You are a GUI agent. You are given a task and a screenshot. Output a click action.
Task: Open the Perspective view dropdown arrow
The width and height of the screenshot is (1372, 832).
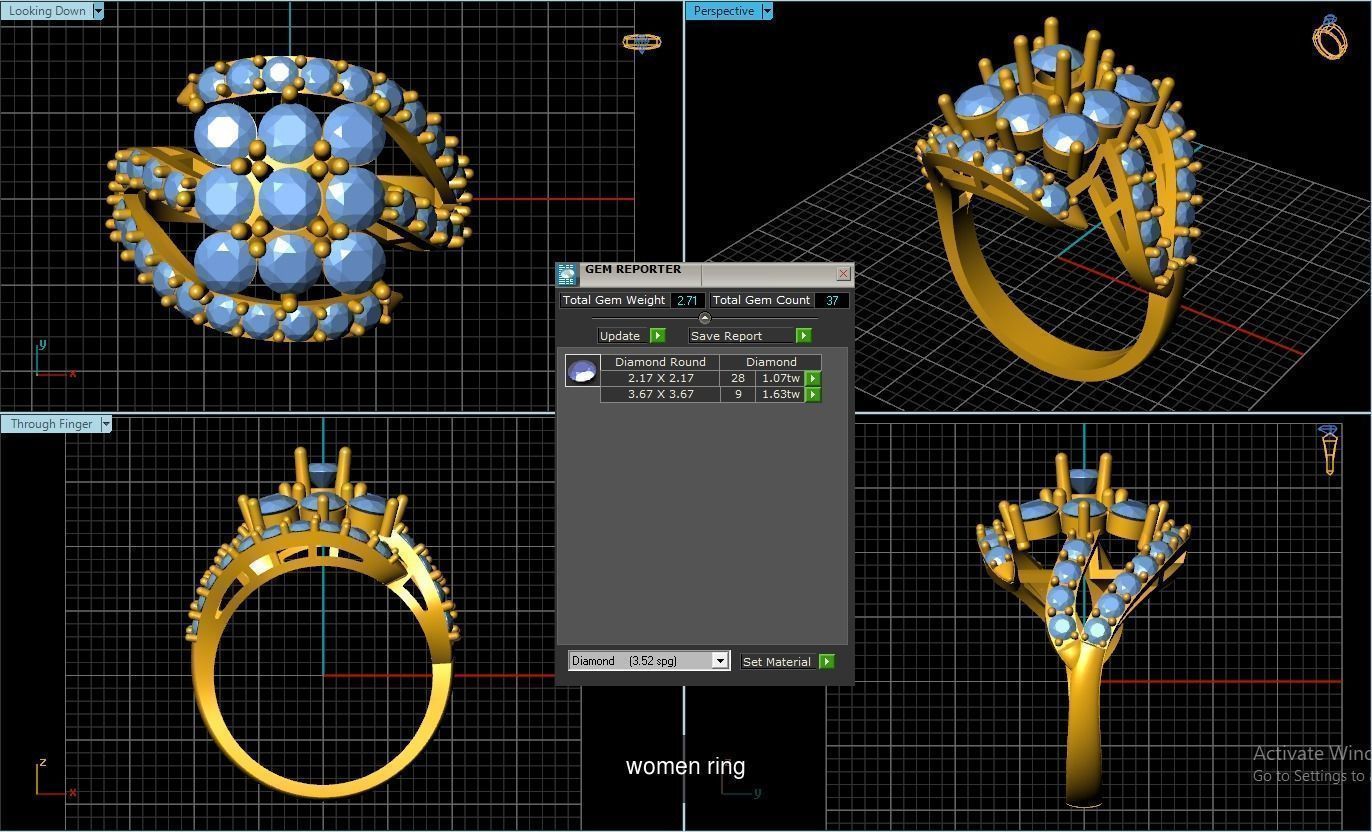coord(767,11)
